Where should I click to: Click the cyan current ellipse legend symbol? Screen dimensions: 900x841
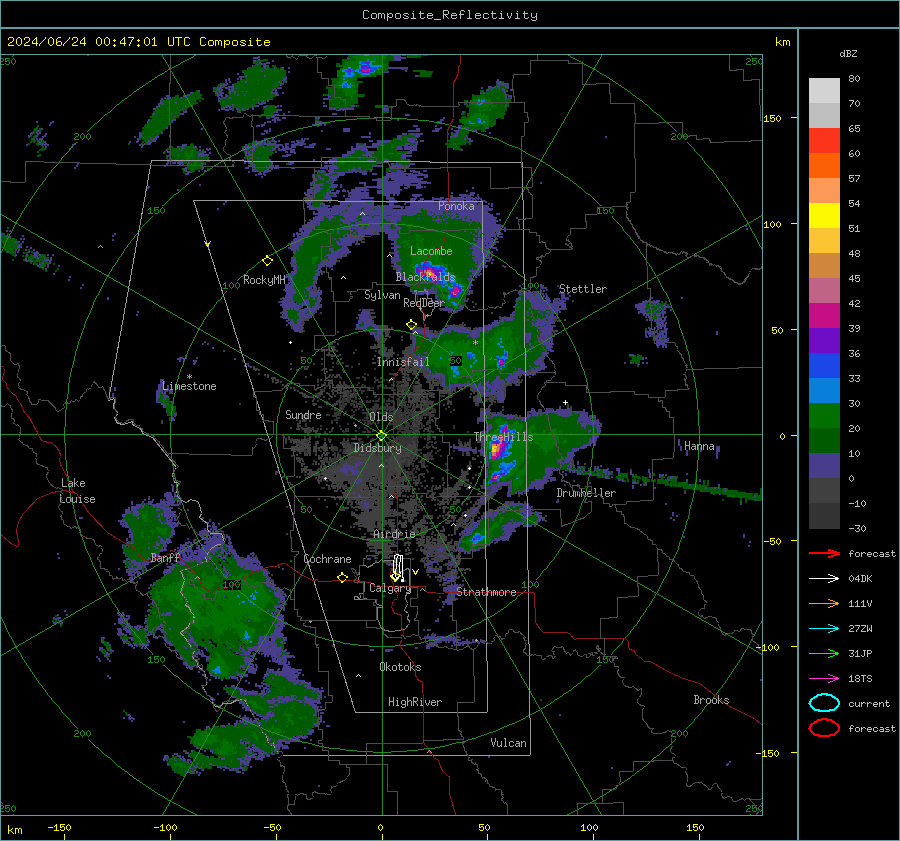point(824,703)
